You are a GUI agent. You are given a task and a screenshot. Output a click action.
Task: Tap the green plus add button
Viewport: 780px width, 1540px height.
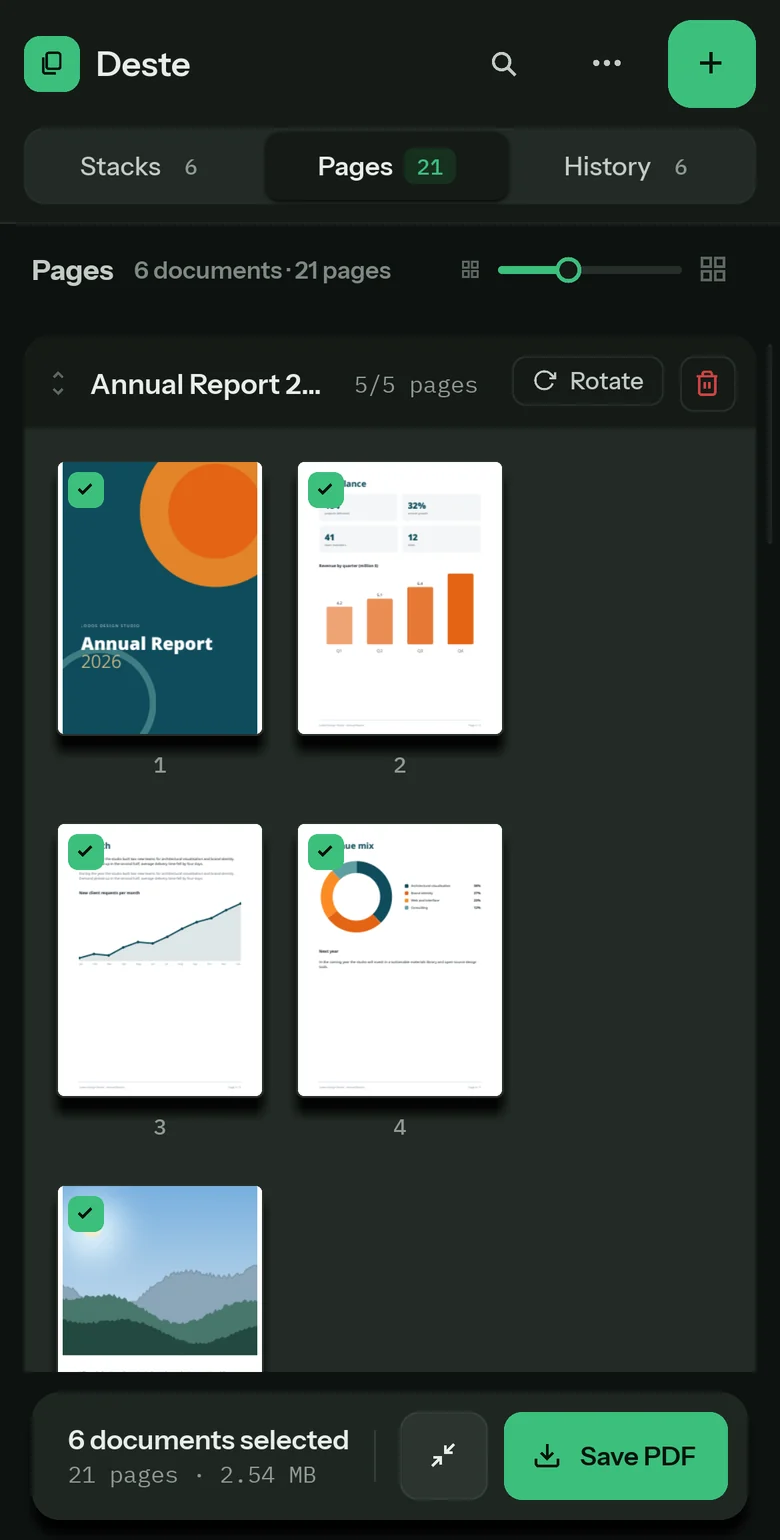point(711,64)
